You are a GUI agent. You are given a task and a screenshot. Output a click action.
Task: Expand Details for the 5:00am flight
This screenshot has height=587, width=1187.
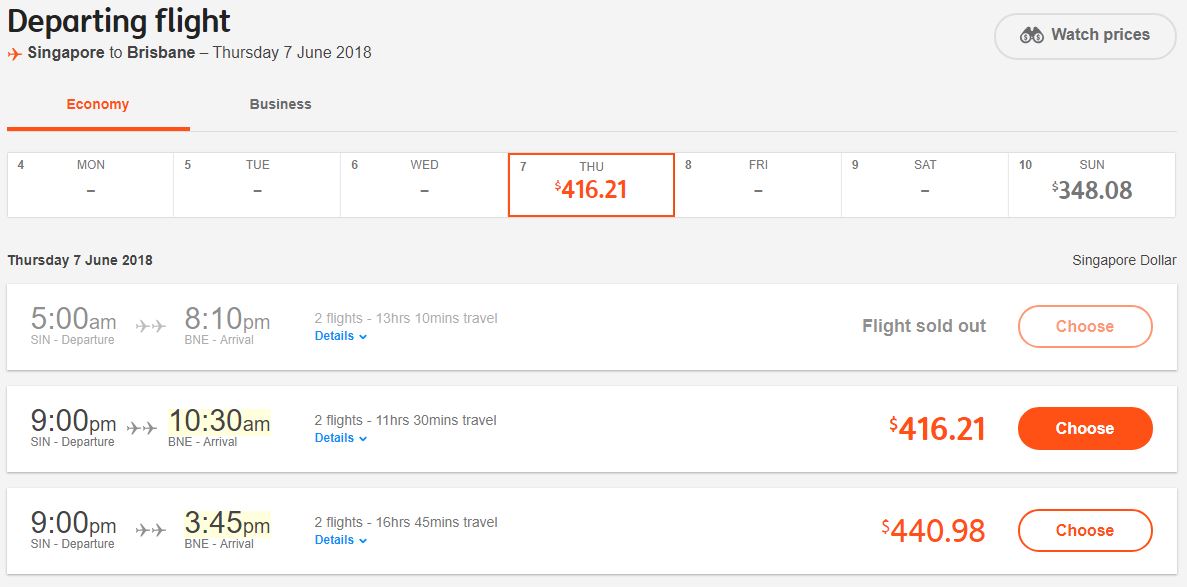[340, 336]
